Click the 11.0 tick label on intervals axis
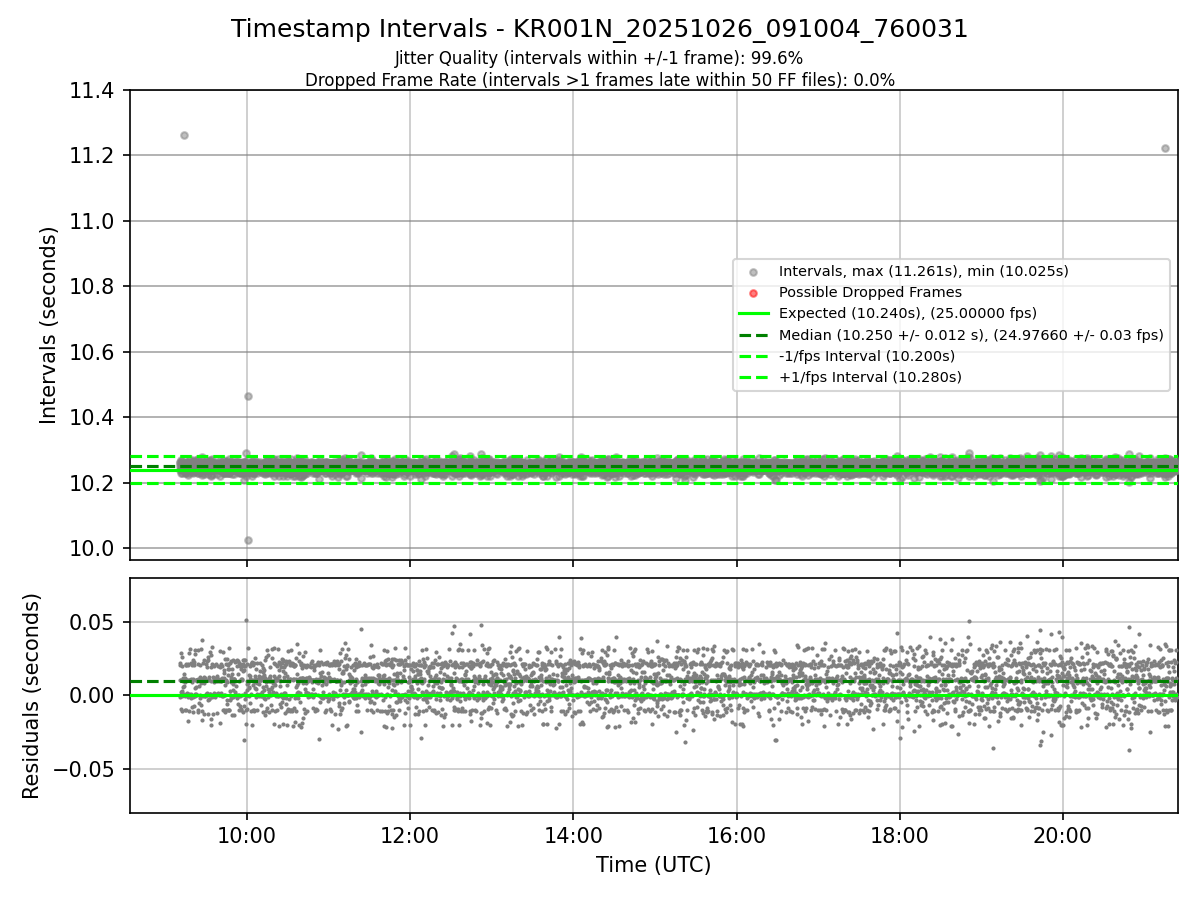The image size is (1200, 900). pyautogui.click(x=94, y=221)
